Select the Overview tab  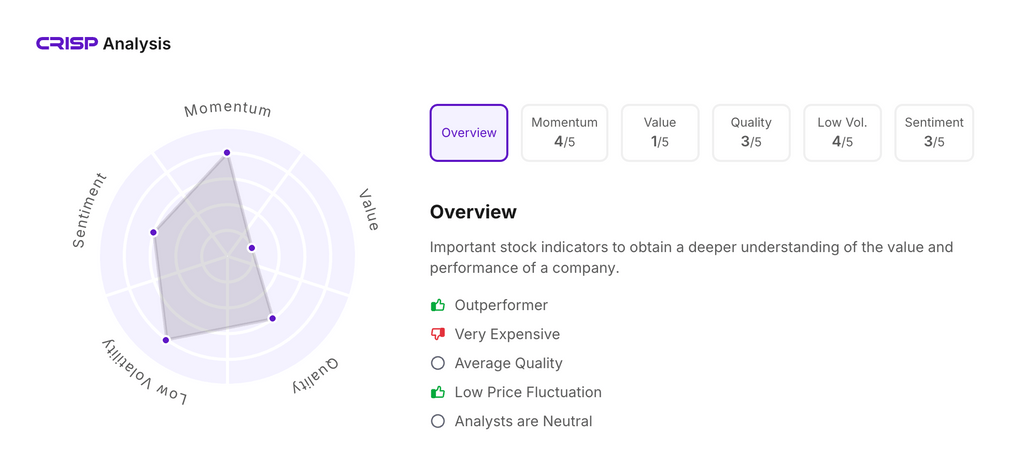[x=469, y=133]
